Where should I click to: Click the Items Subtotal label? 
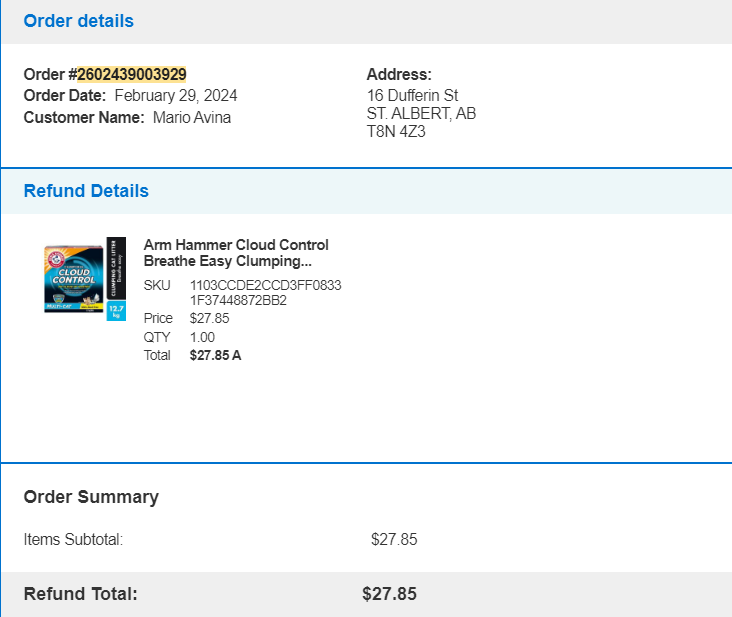pyautogui.click(x=73, y=540)
